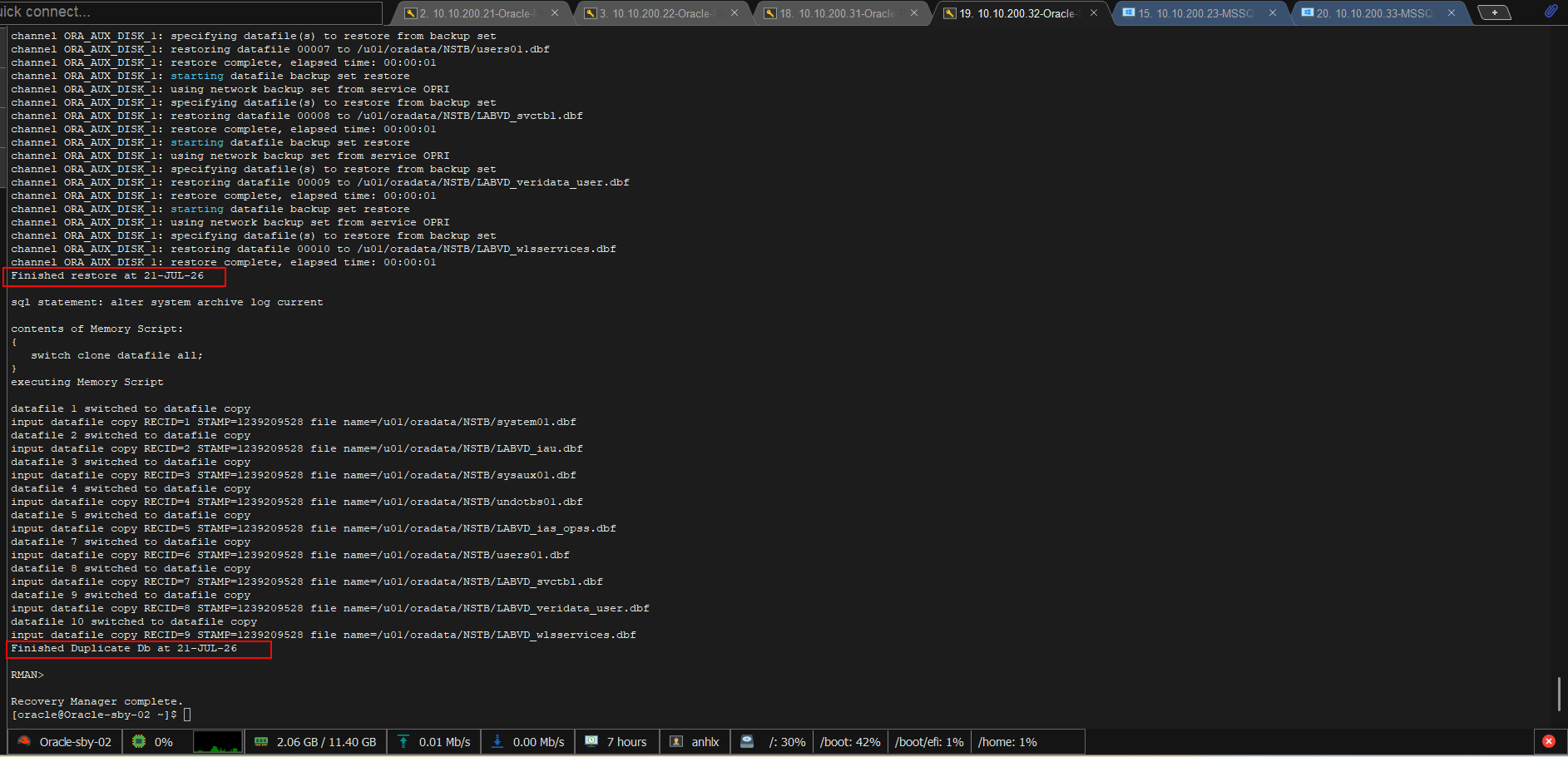Click 'Recovery Manager complete.' line
This screenshot has height=757, width=1568.
coord(96,701)
